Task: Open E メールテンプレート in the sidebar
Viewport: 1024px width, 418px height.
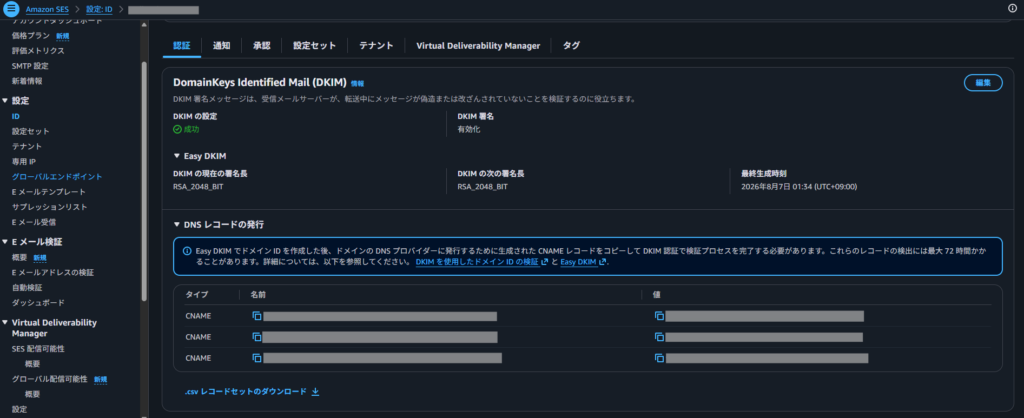Action: 48,192
